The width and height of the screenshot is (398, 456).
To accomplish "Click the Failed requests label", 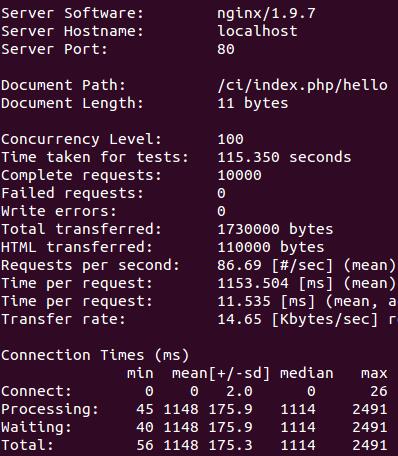I will click(72, 193).
